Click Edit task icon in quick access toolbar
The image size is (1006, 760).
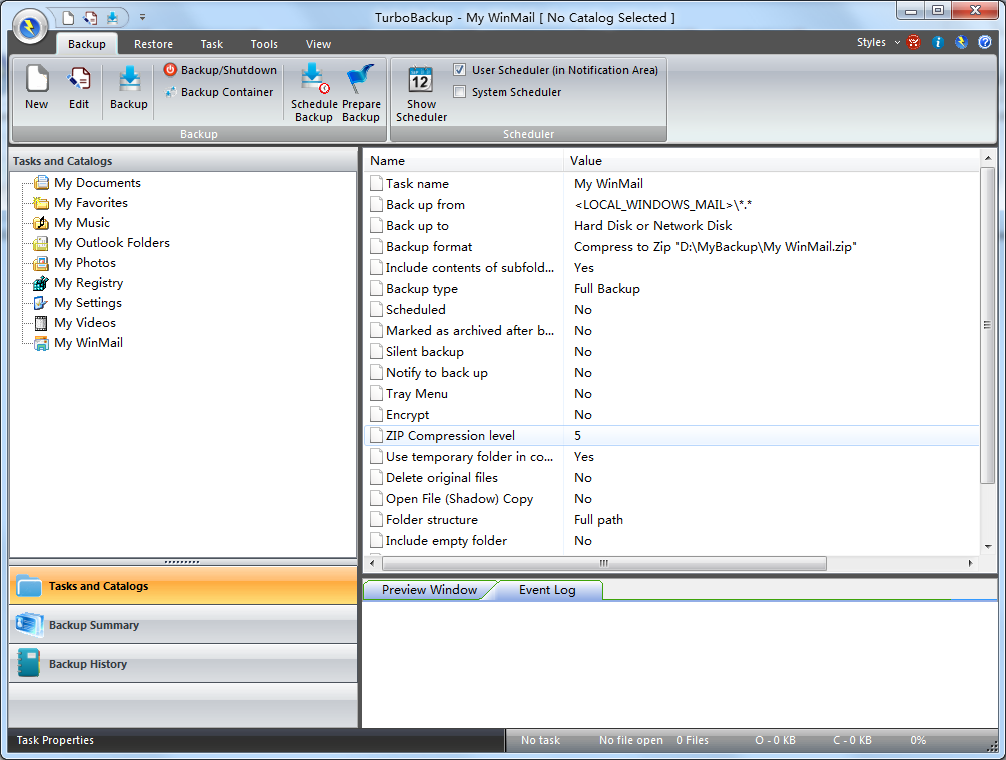click(90, 17)
